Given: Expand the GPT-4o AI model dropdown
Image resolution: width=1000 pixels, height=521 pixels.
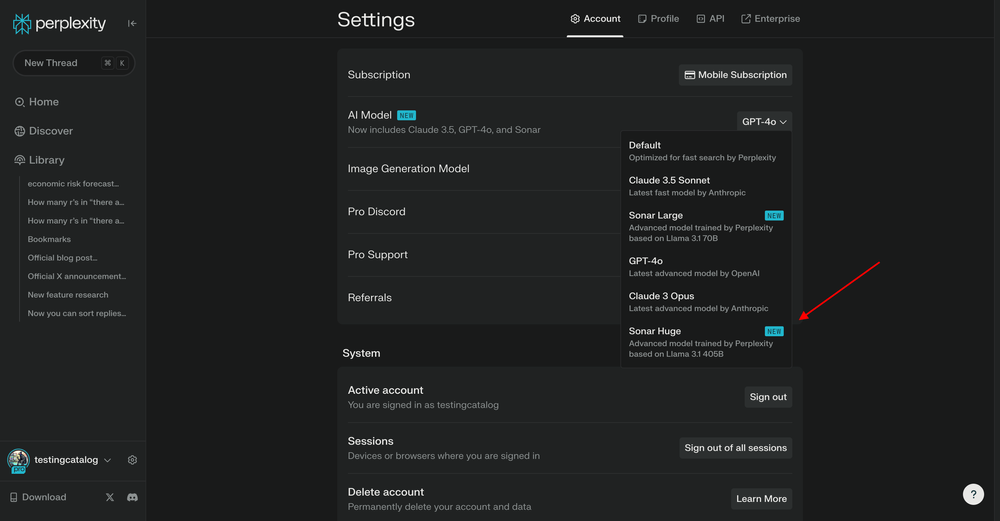Looking at the screenshot, I should pos(764,122).
